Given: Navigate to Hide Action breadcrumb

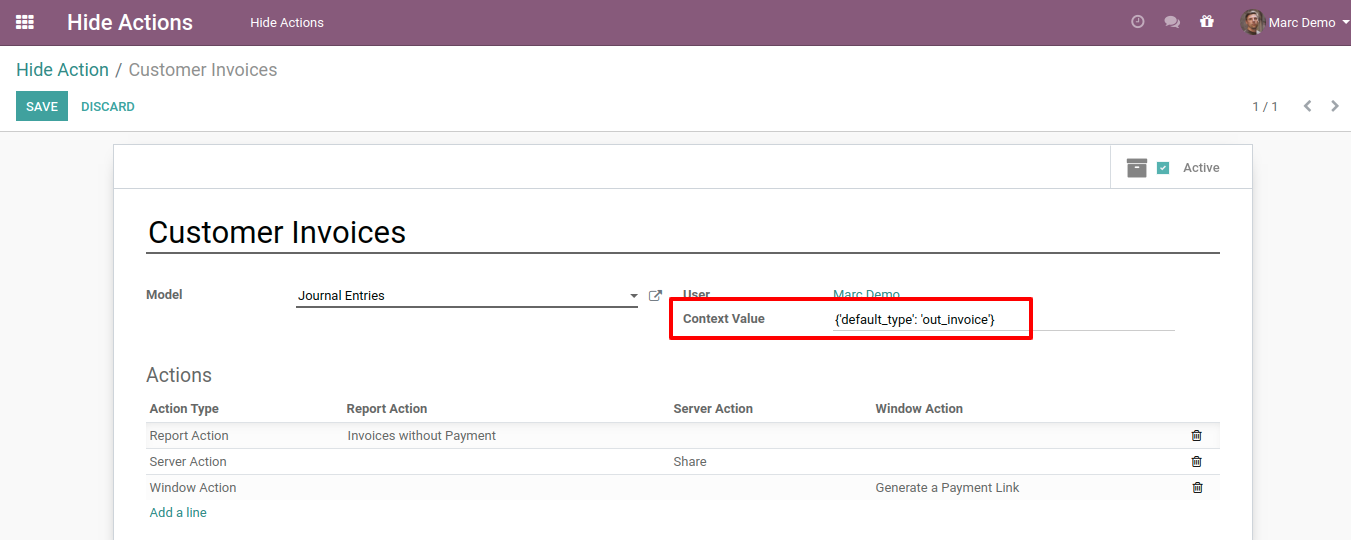Looking at the screenshot, I should point(62,70).
